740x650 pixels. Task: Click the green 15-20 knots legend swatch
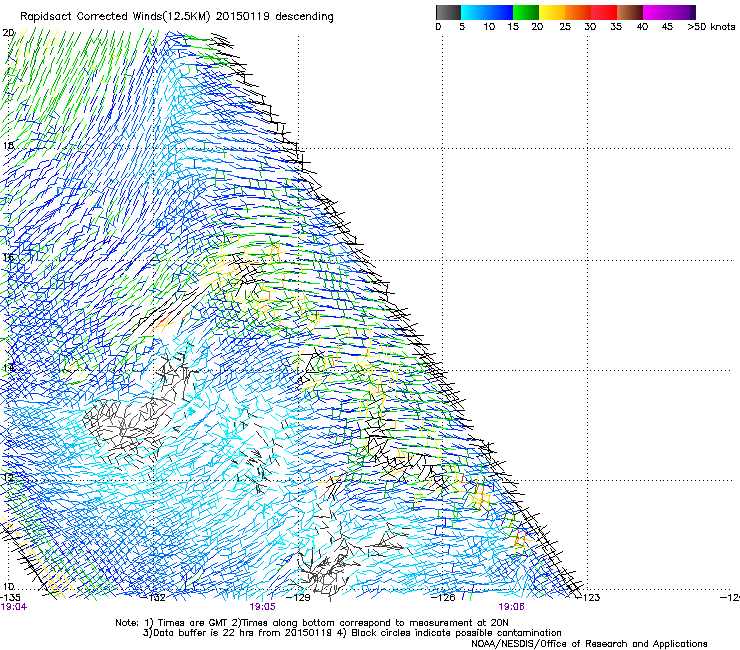[x=526, y=12]
